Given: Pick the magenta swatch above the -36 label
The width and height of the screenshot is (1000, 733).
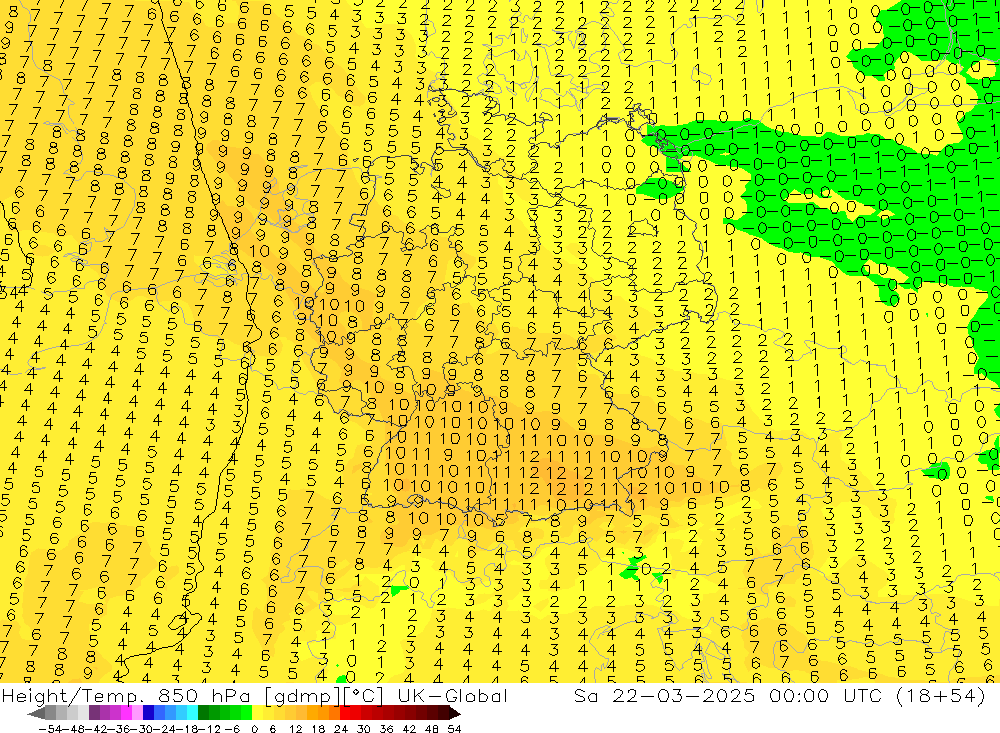Looking at the screenshot, I should (126, 713).
